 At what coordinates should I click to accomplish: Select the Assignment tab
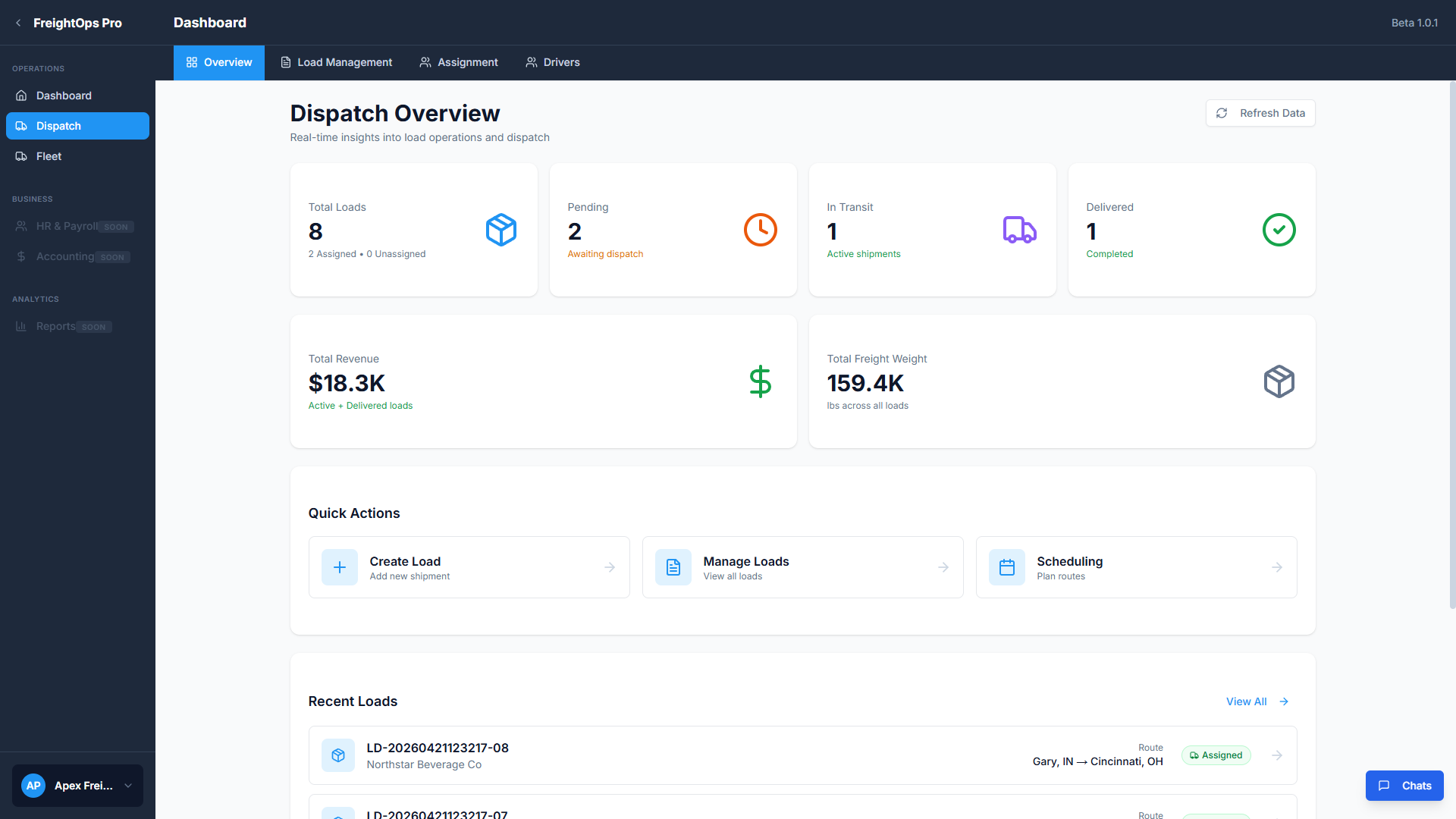[459, 62]
